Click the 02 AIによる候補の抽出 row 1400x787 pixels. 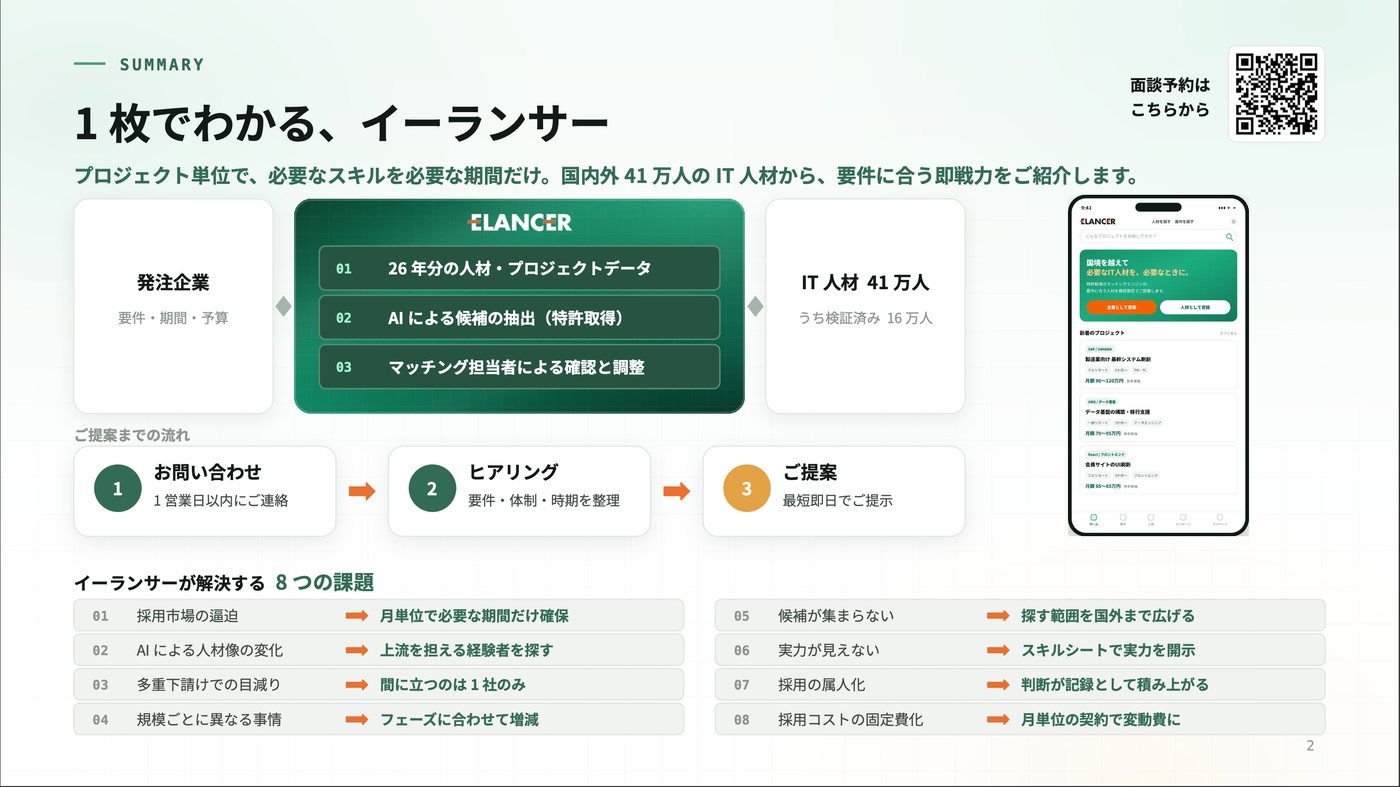click(x=519, y=317)
